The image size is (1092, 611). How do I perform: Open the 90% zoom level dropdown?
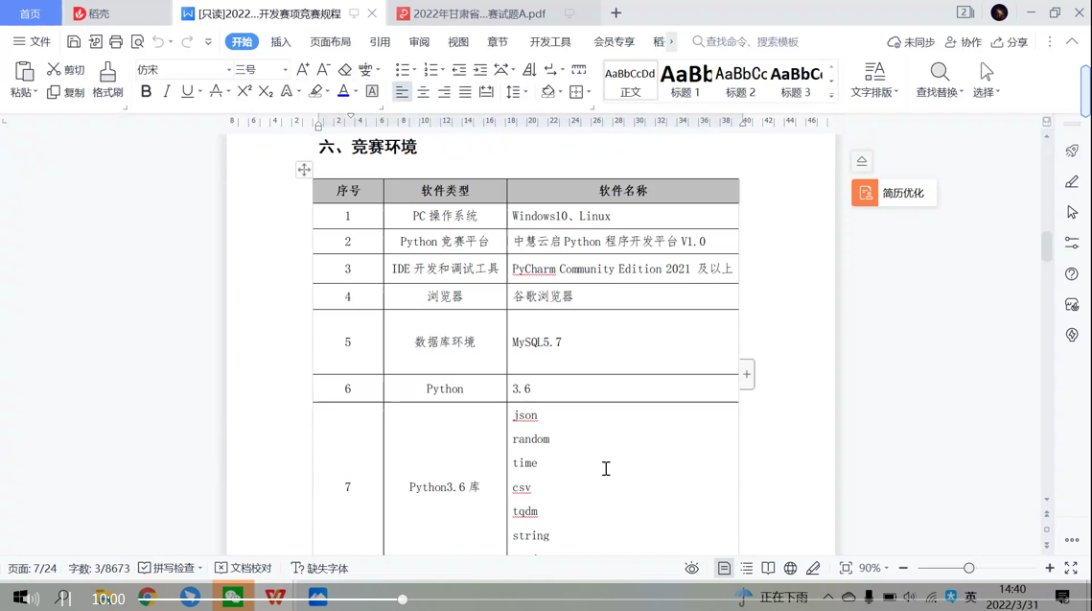coord(873,569)
